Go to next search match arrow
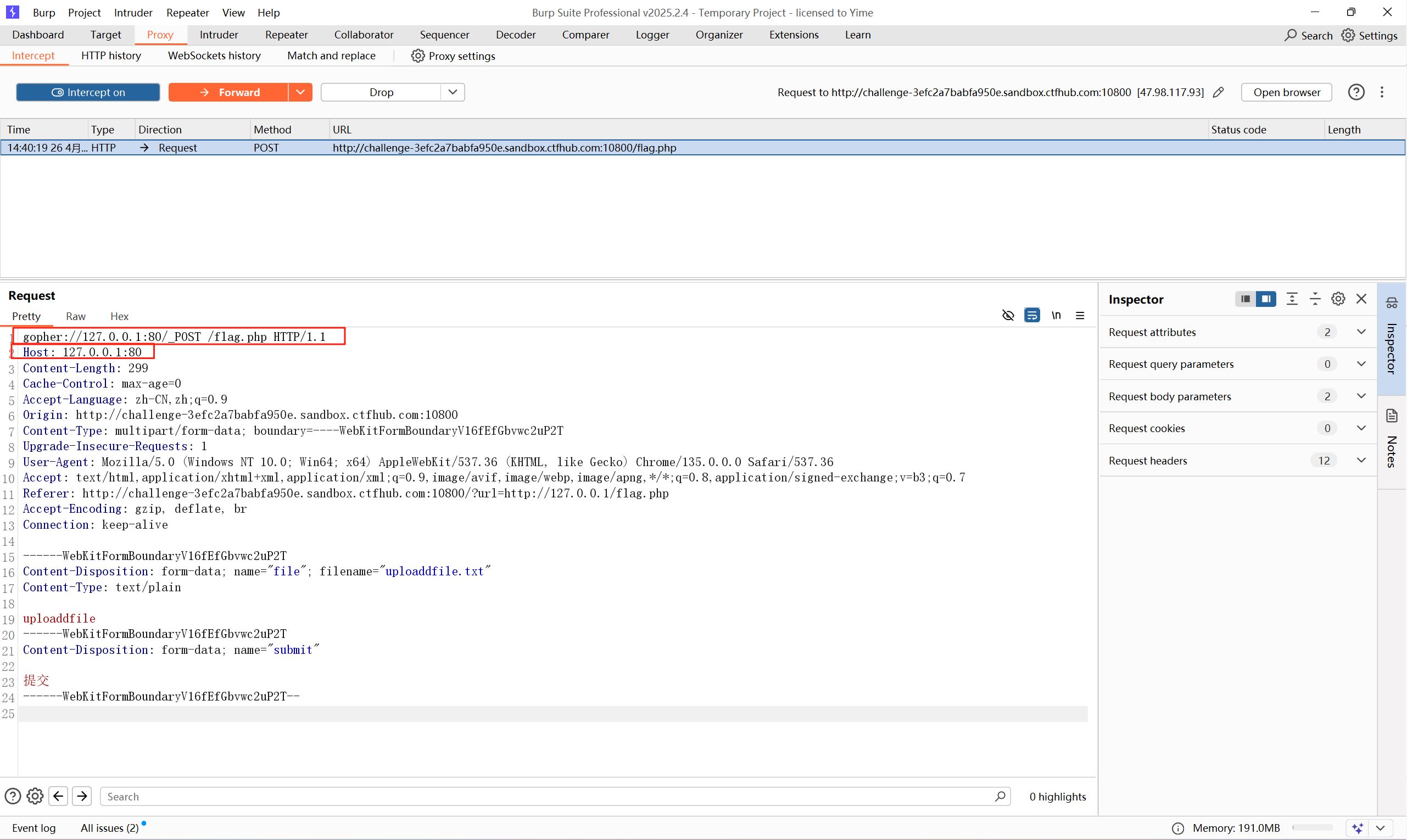Viewport: 1407px width, 840px height. 82,797
